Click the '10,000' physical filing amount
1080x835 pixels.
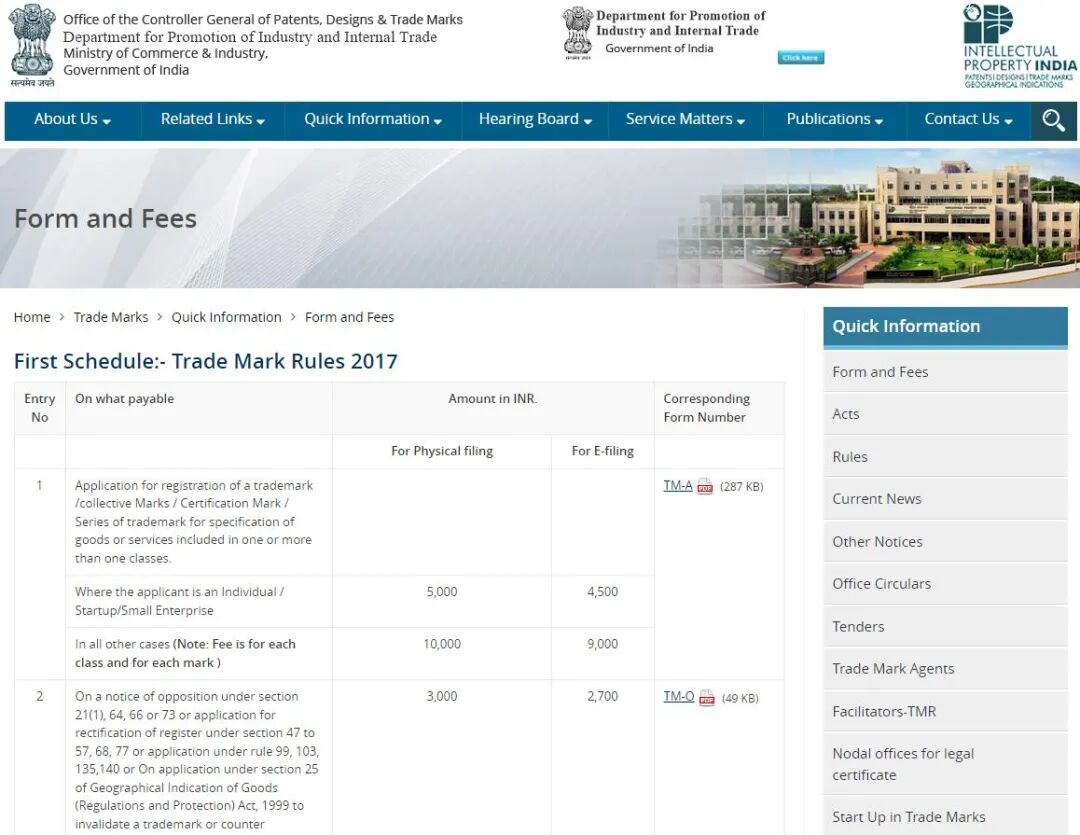[x=442, y=644]
